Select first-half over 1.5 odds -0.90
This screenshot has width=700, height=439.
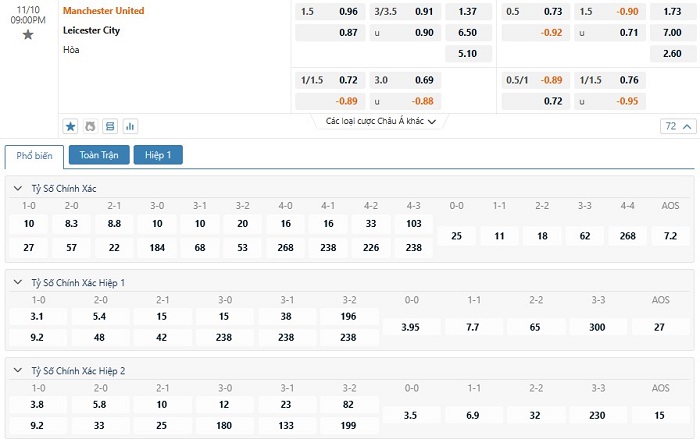pos(610,12)
